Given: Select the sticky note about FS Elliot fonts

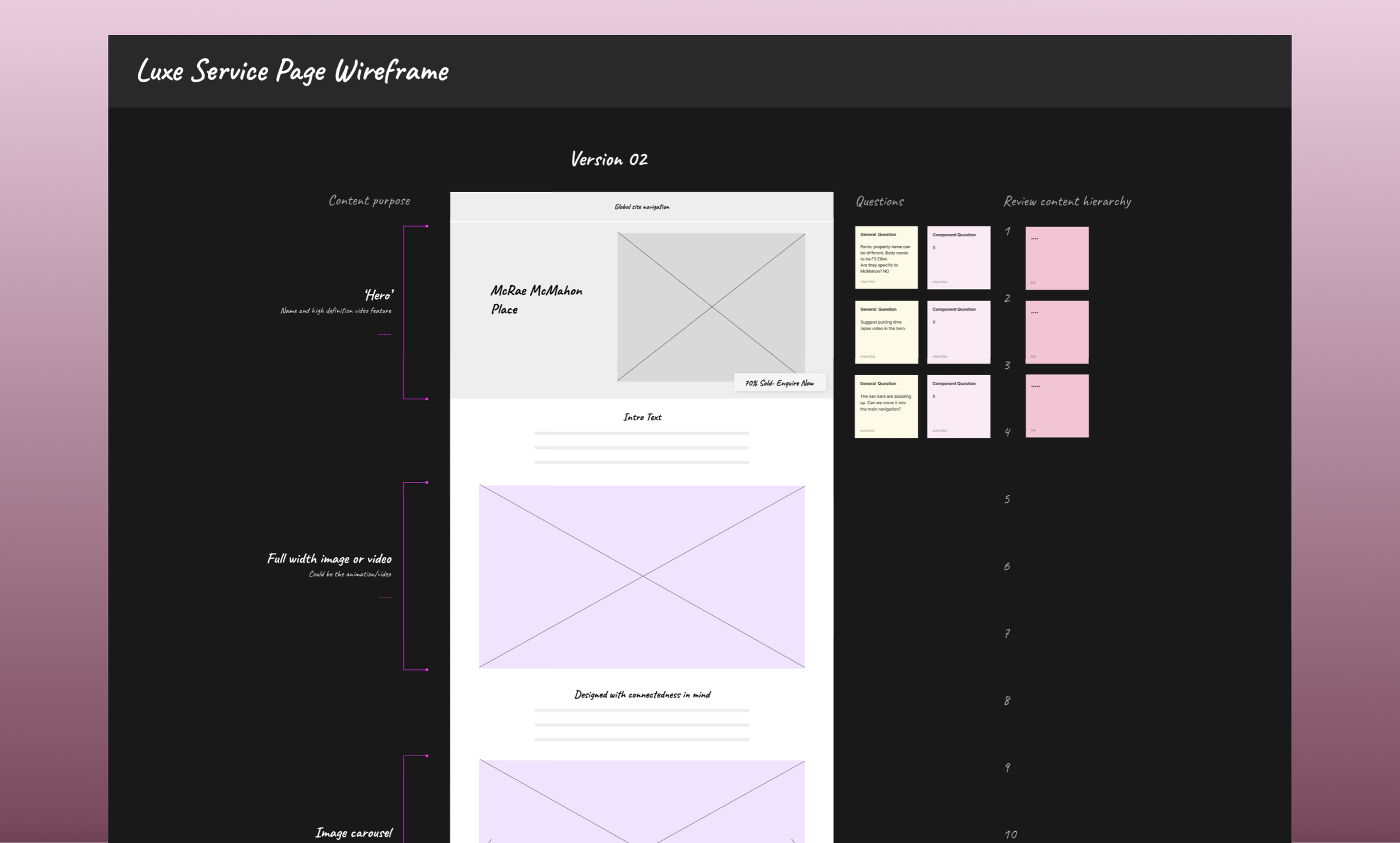Looking at the screenshot, I should point(886,257).
